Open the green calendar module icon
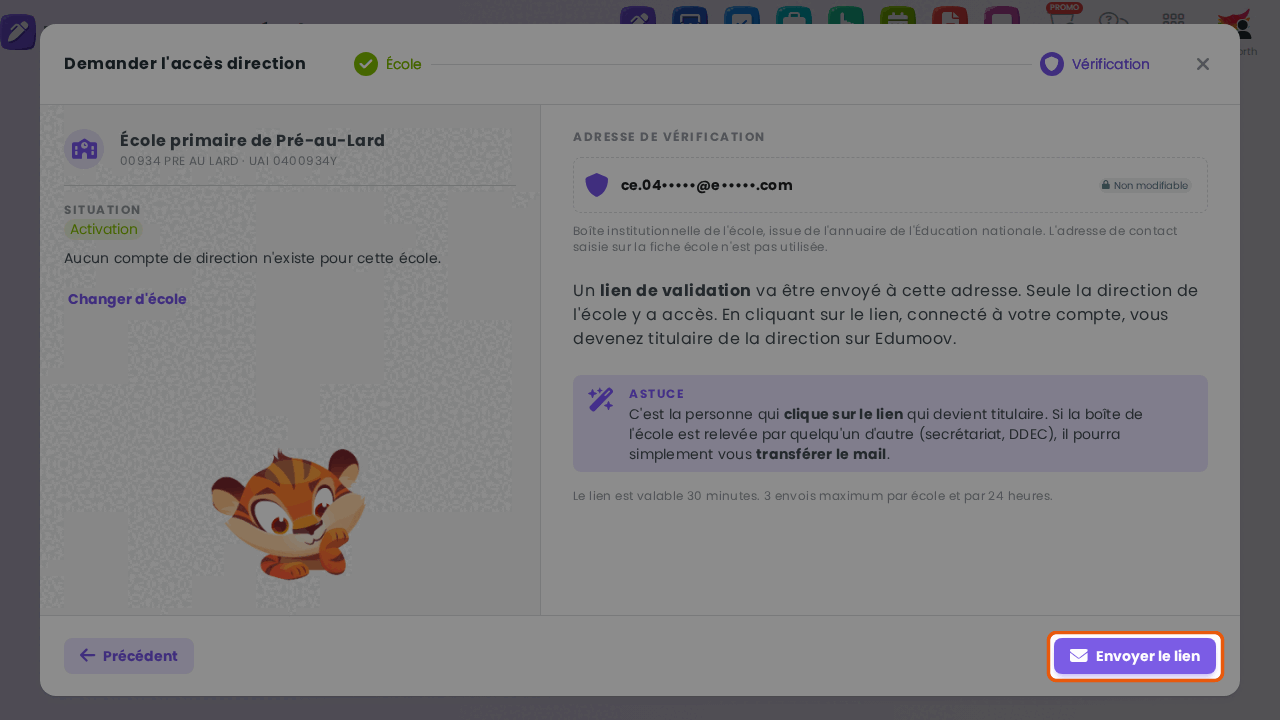This screenshot has width=1280, height=720. coord(898,17)
